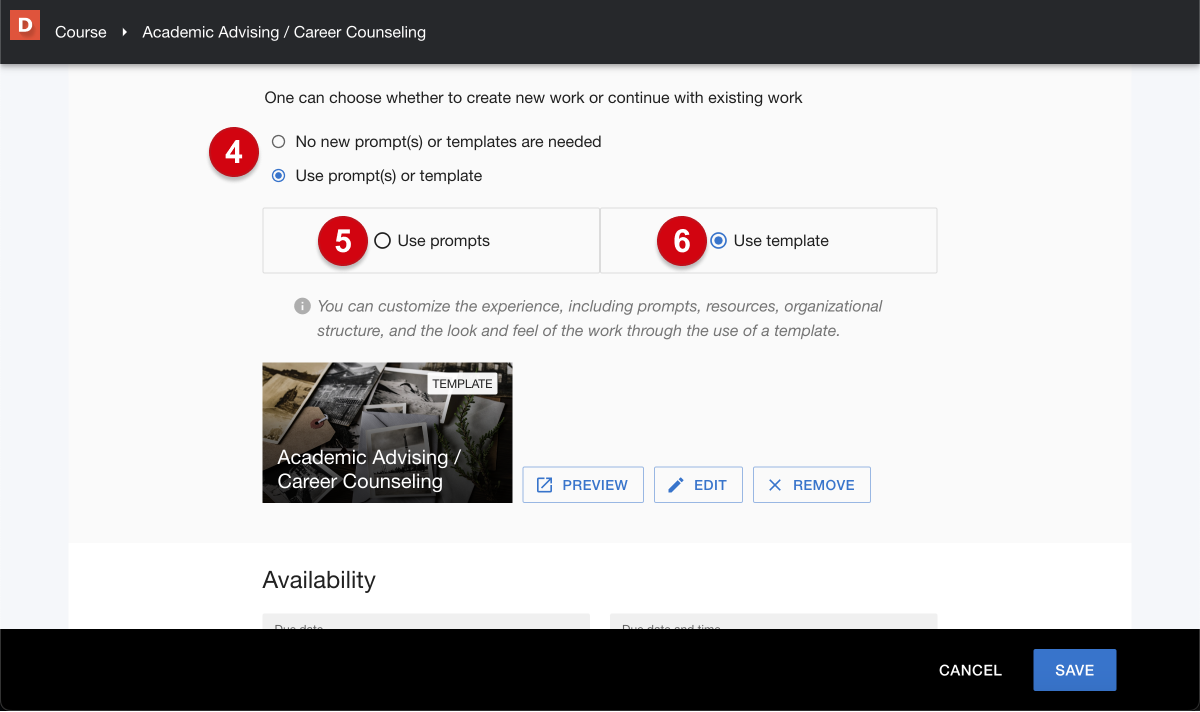The image size is (1200, 712).
Task: Edit the selected template
Action: click(x=698, y=485)
